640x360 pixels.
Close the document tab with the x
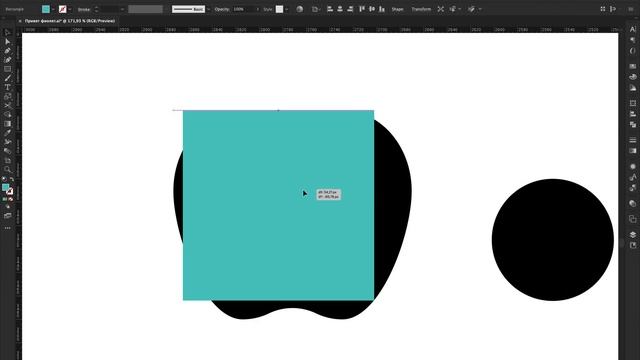tap(20, 21)
